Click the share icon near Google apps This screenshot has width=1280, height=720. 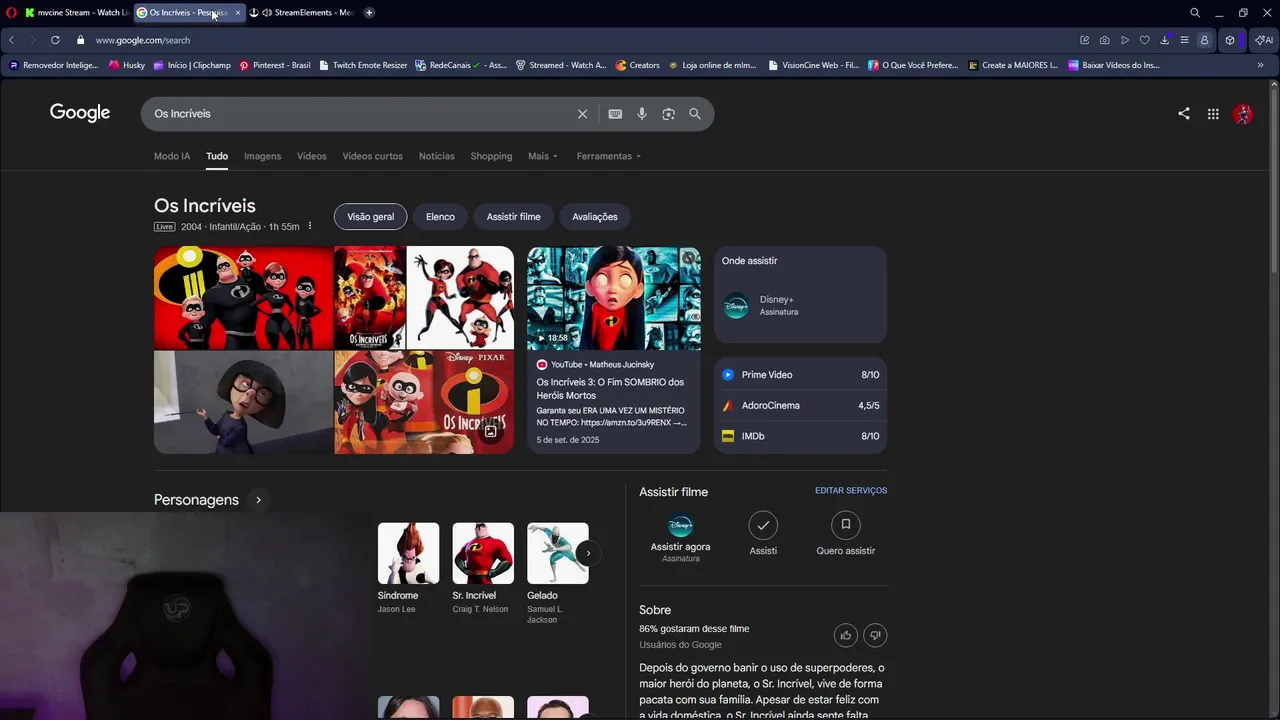point(1184,114)
